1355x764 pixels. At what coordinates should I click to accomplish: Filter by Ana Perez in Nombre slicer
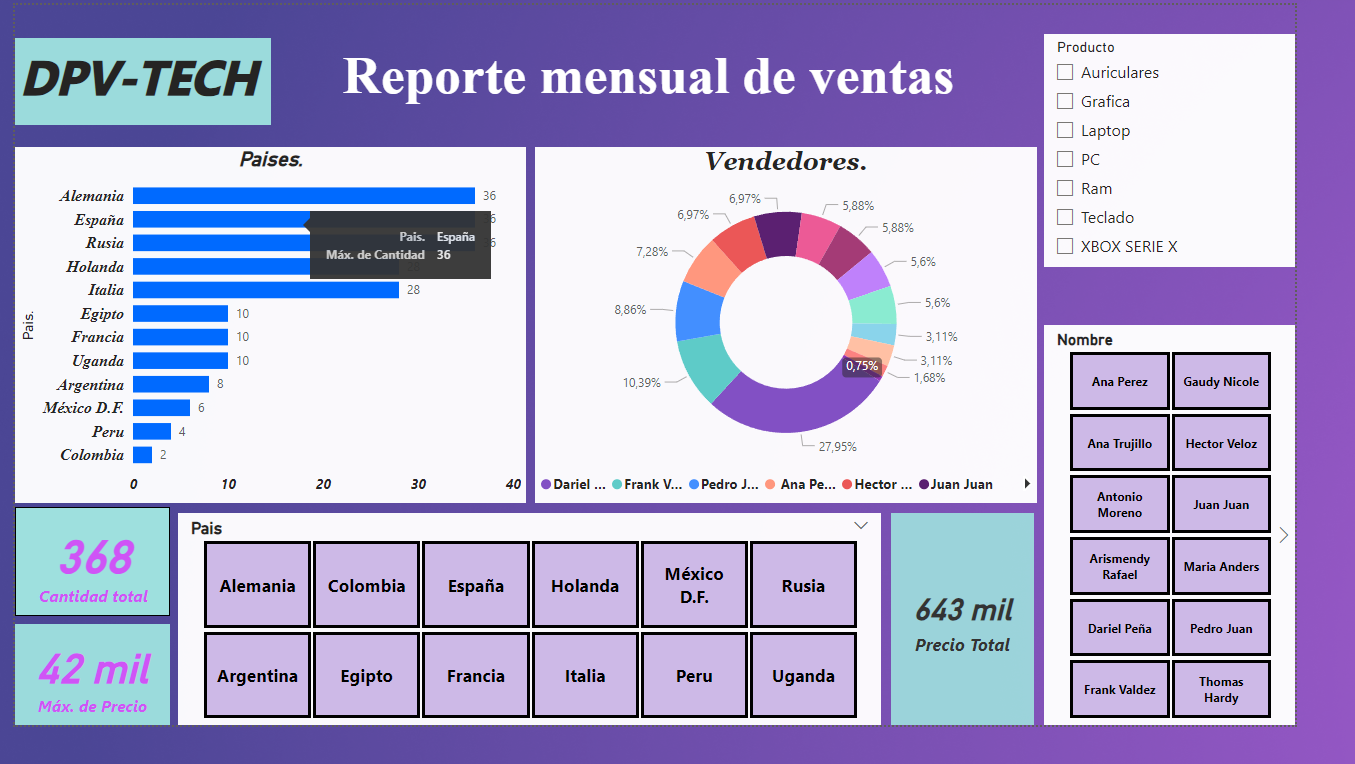[x=1119, y=382]
